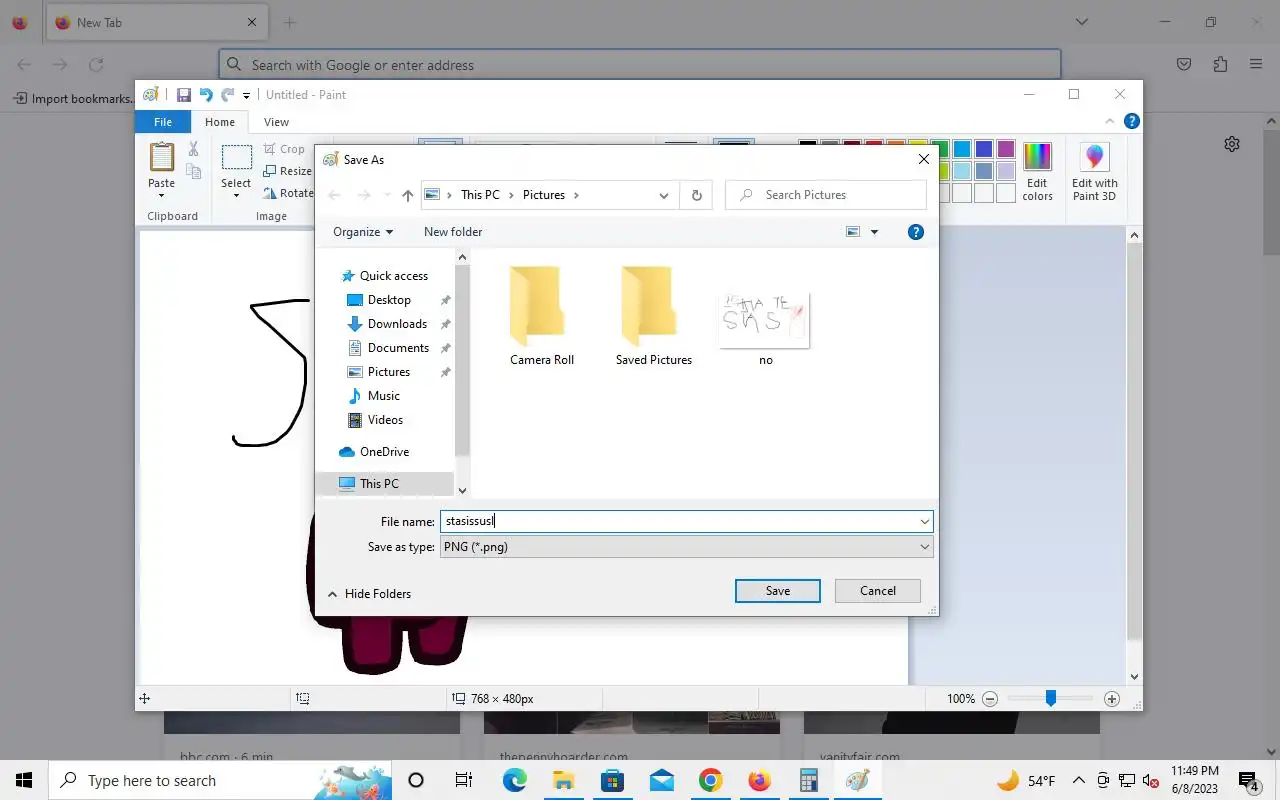This screenshot has width=1280, height=800.
Task: Click the Redo arrow in Paint's title bar
Action: (228, 95)
